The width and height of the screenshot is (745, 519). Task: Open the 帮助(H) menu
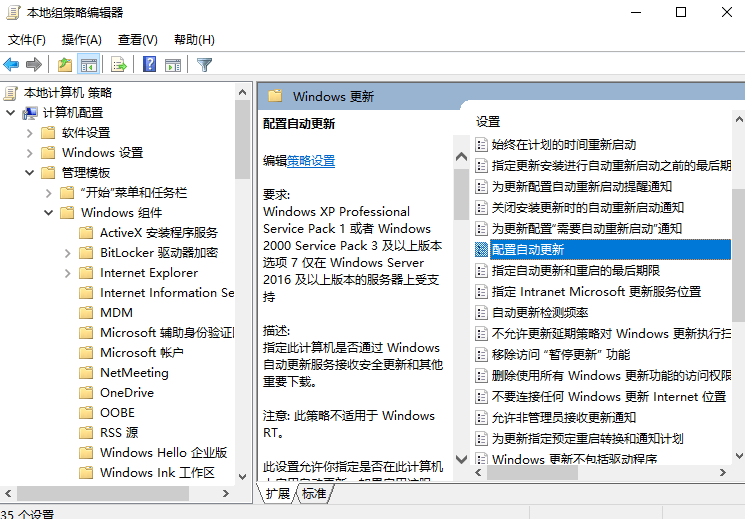pyautogui.click(x=194, y=39)
